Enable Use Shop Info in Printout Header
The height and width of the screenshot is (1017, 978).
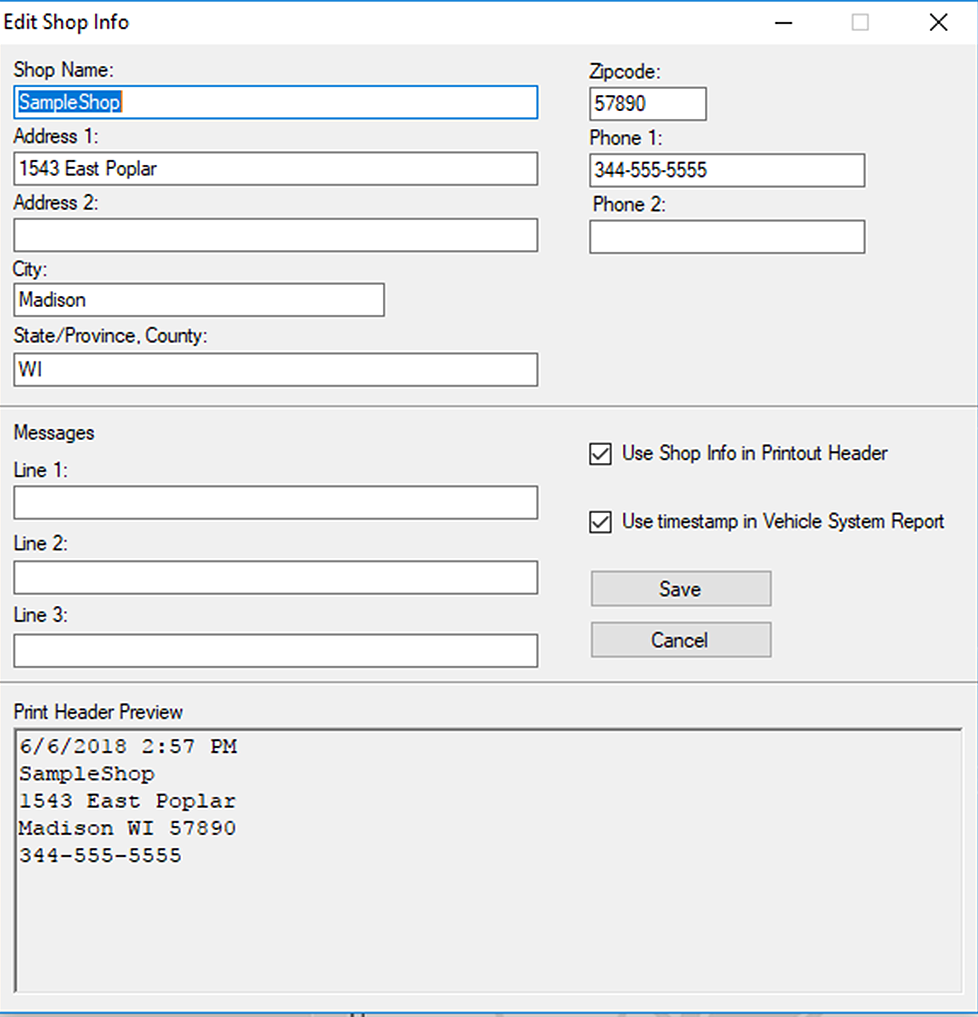point(600,453)
